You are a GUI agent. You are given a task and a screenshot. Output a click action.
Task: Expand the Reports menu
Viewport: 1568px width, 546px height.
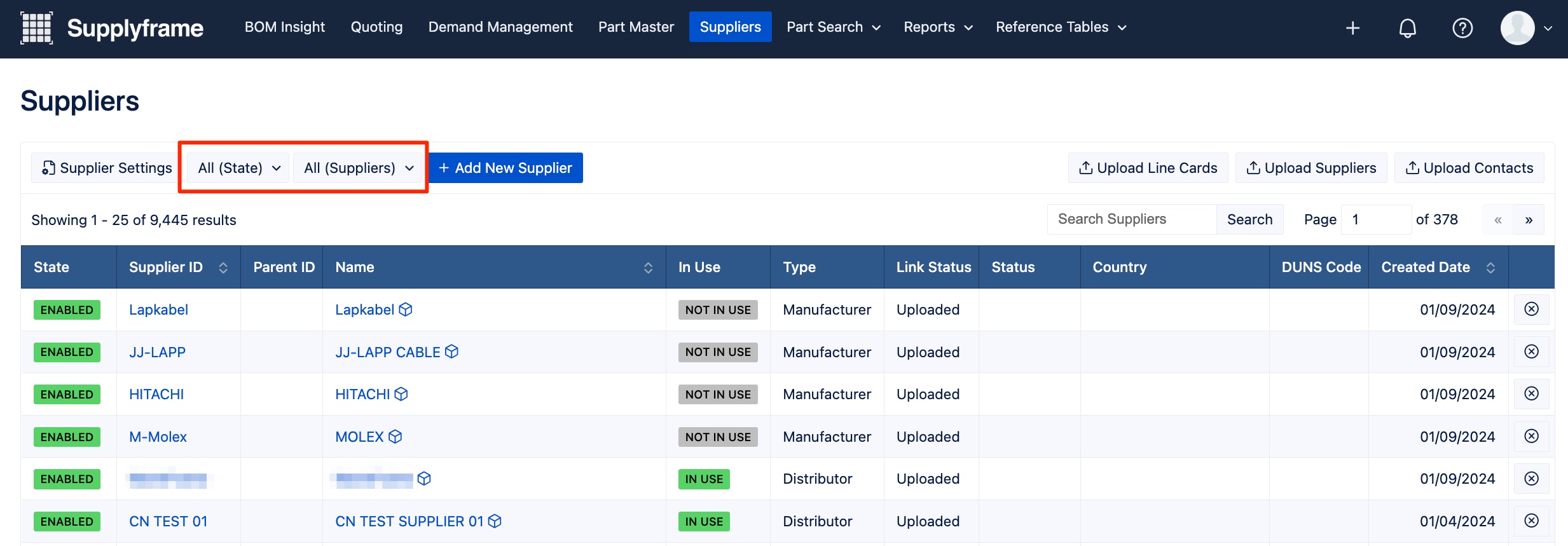(x=938, y=27)
